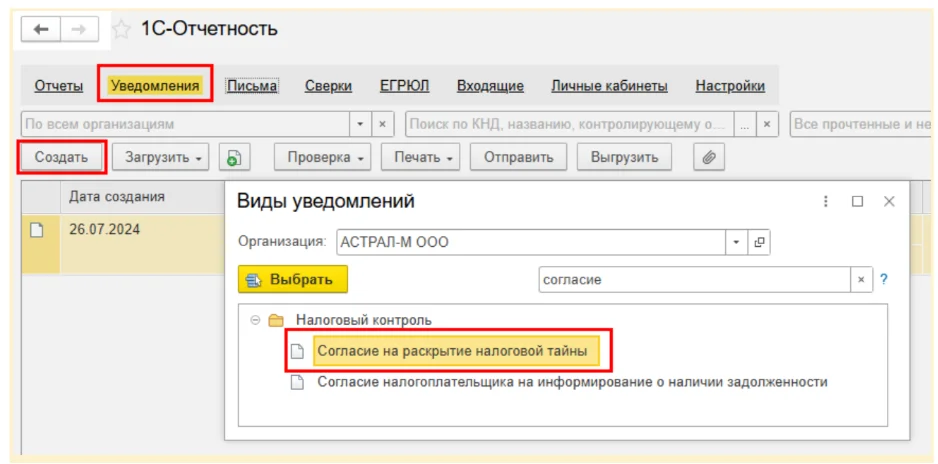Viewport: 938px width, 464px height.
Task: Click the paperclip attachment icon
Action: [708, 157]
